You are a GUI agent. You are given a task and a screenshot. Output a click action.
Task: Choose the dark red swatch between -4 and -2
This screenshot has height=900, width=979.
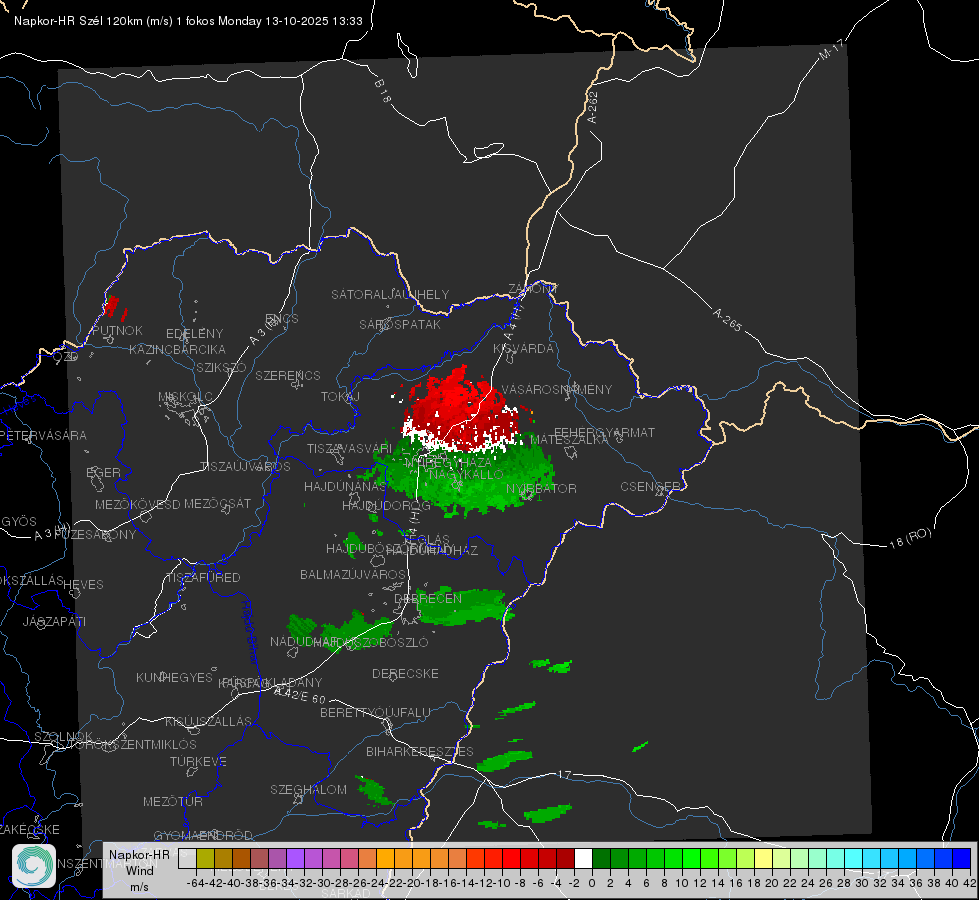point(565,859)
